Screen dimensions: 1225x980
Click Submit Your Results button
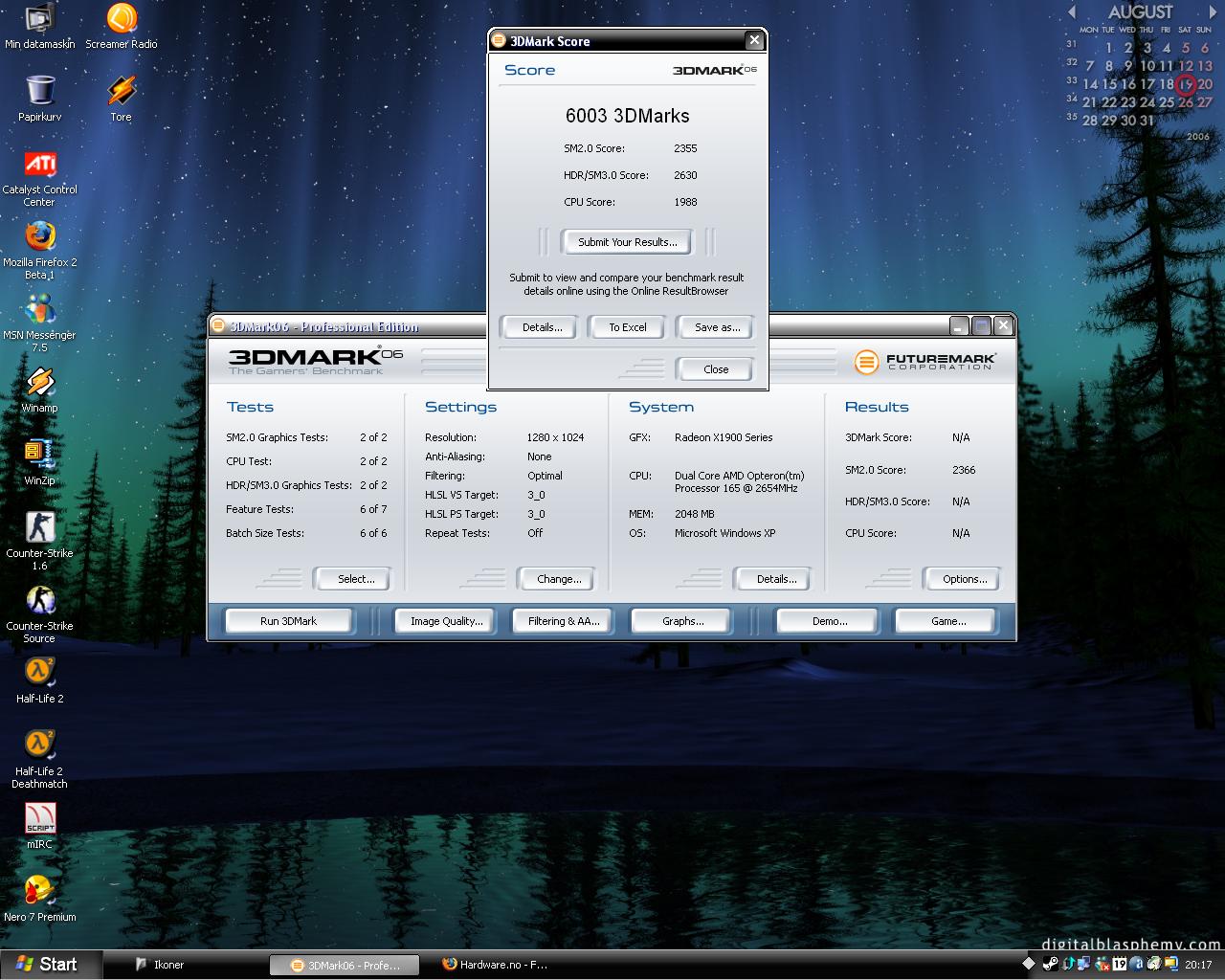(628, 242)
